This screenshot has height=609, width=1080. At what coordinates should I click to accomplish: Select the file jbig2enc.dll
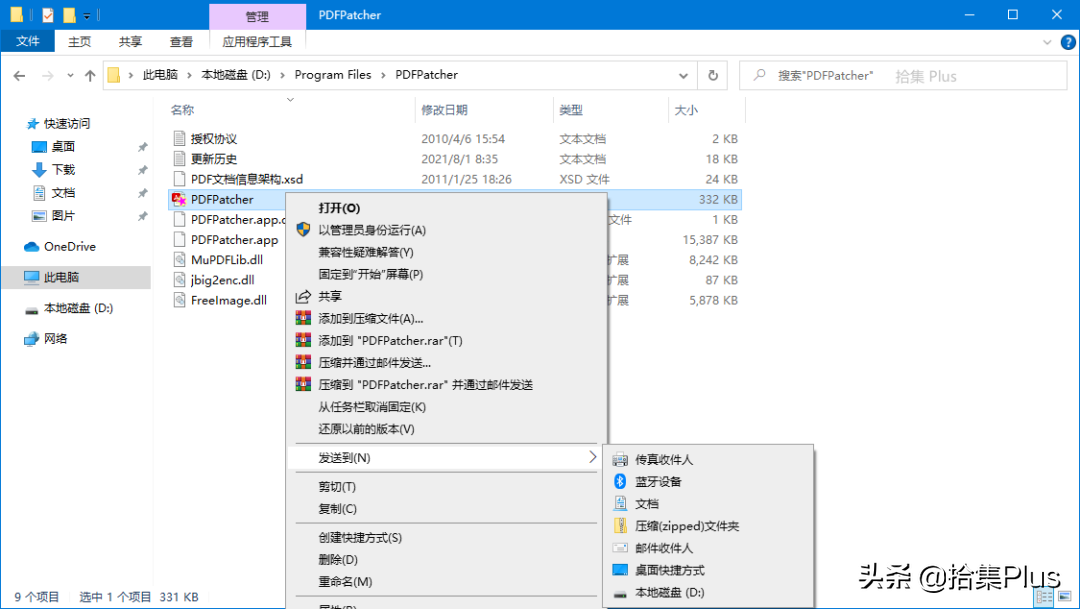point(222,280)
